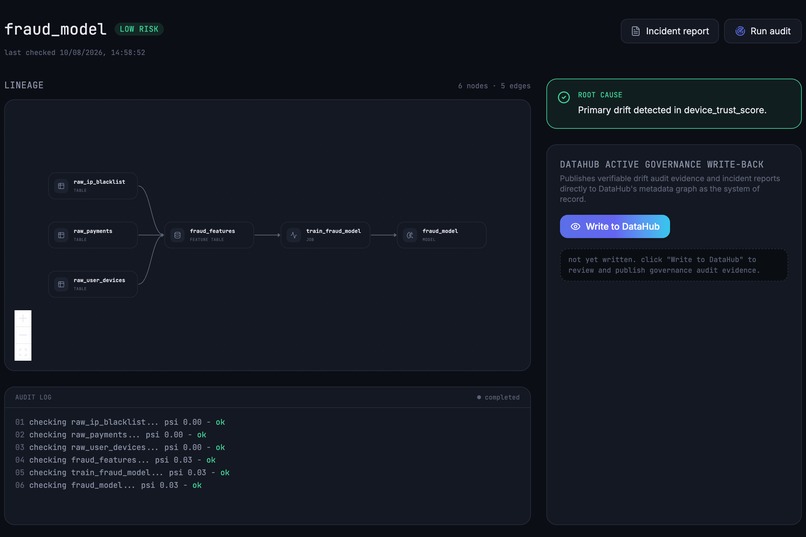806x537 pixels.
Task: Zoom out of the lineage graph
Action: [23, 335]
